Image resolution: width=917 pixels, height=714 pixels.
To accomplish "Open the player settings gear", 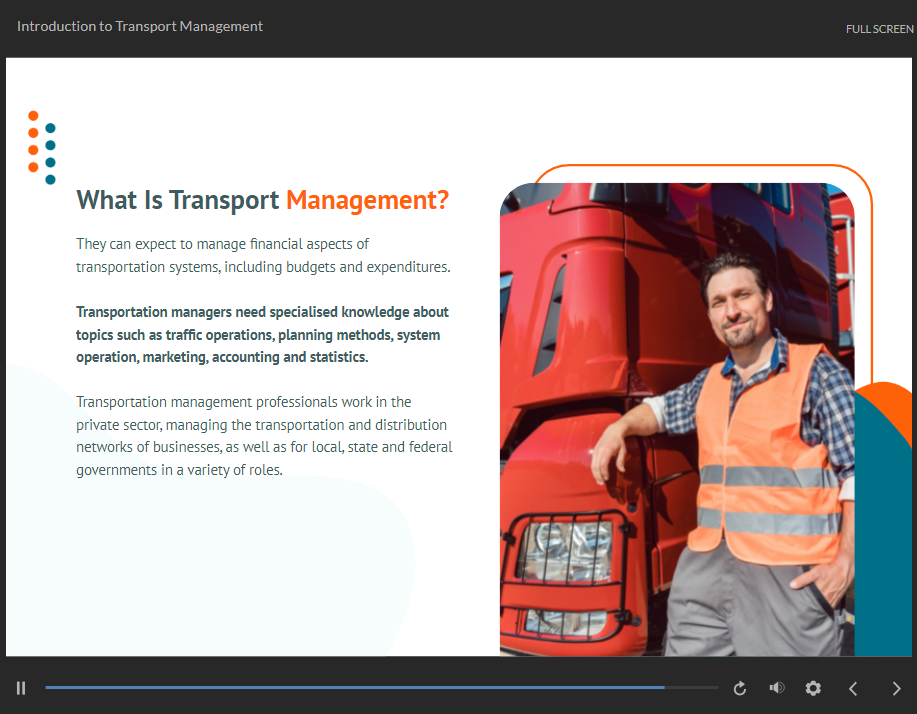I will tap(813, 688).
